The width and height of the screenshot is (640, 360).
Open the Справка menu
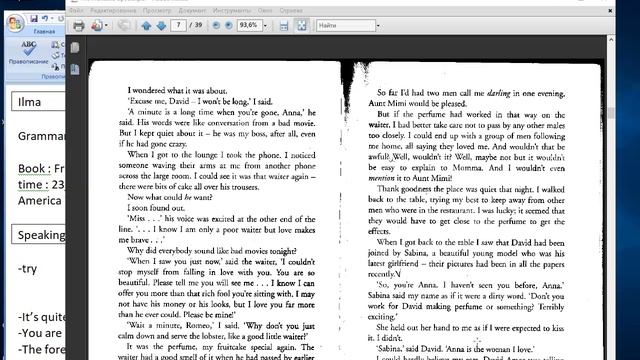[291, 11]
